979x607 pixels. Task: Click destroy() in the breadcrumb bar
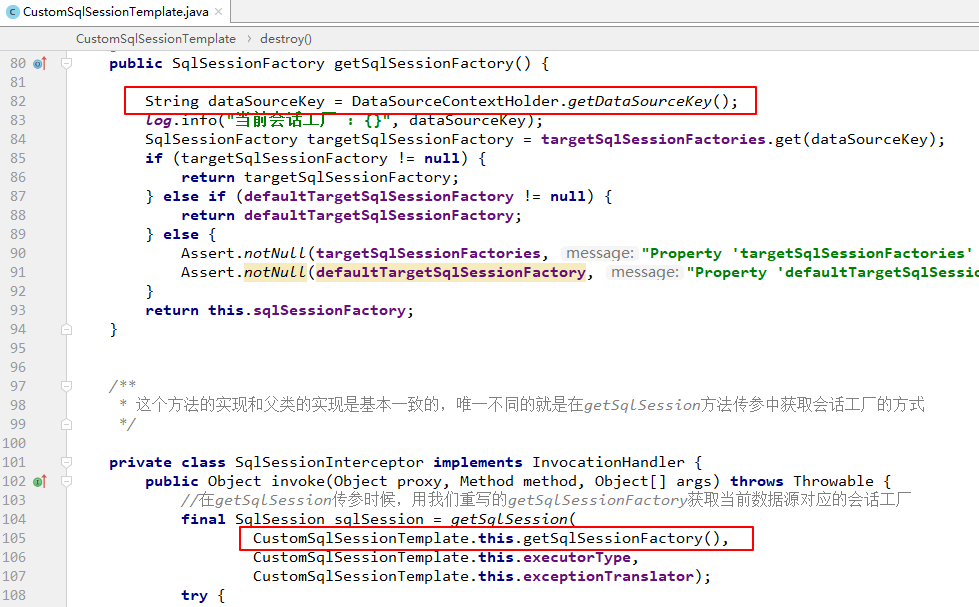tap(286, 39)
